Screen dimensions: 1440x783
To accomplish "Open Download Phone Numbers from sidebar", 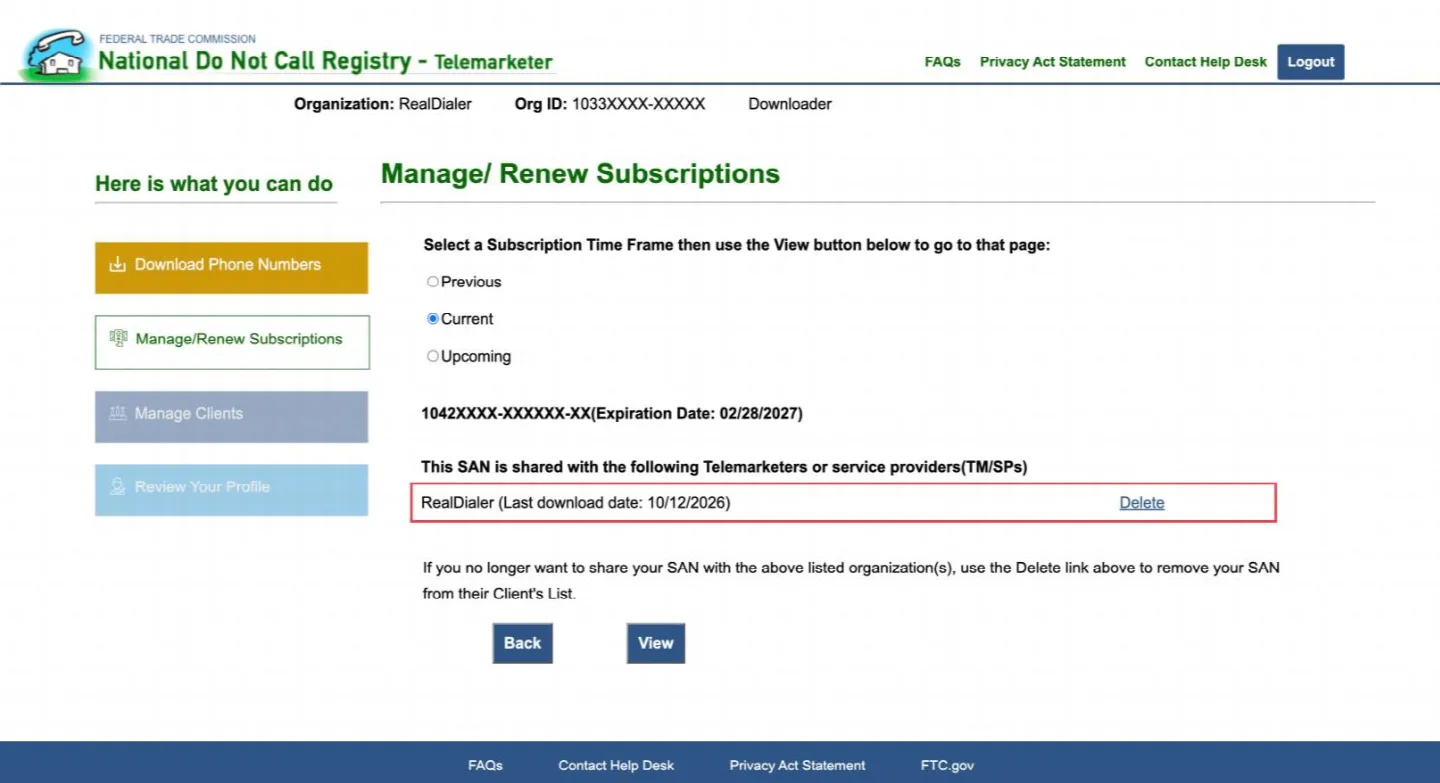I will tap(231, 267).
